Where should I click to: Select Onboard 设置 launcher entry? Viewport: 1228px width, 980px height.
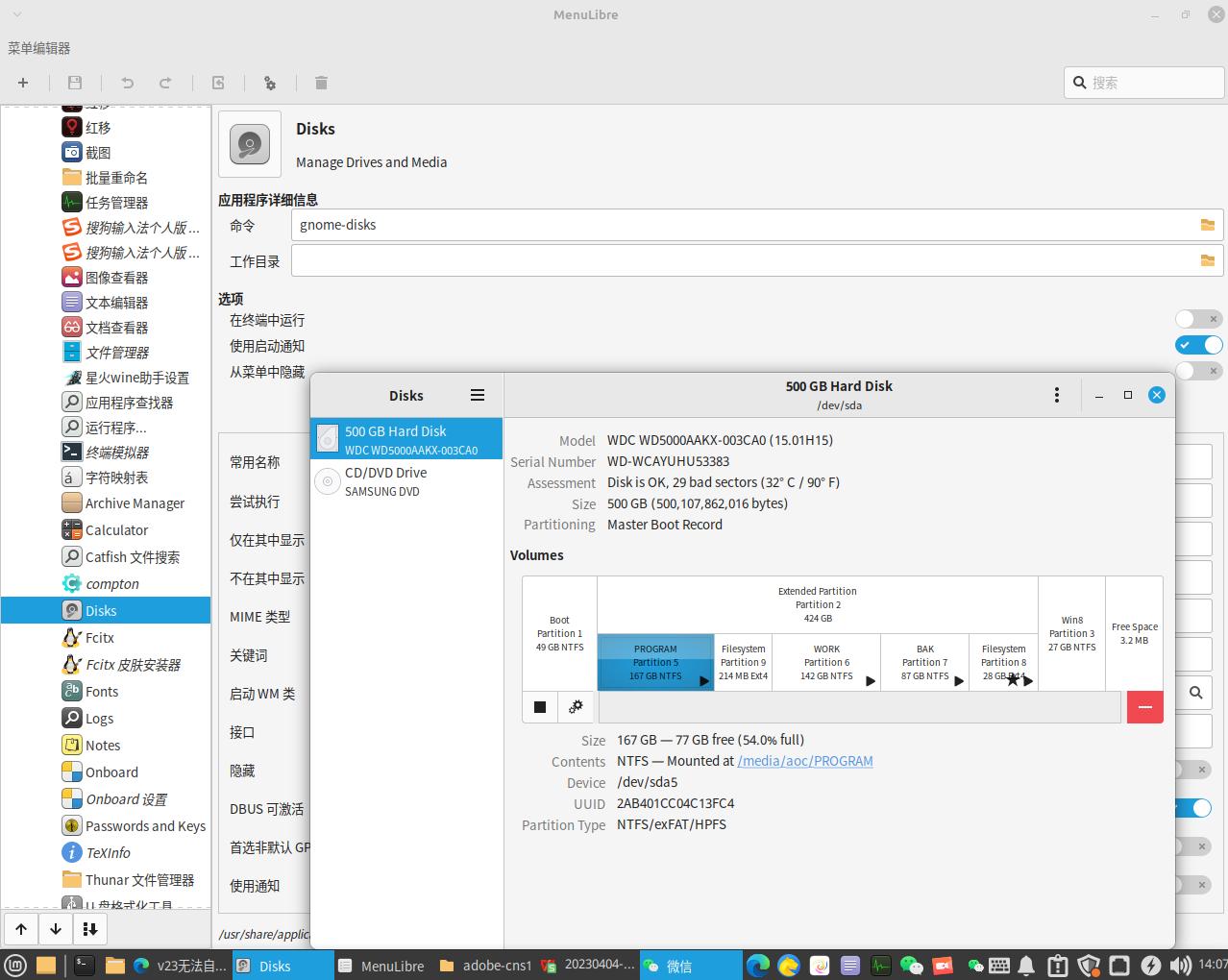click(x=106, y=798)
